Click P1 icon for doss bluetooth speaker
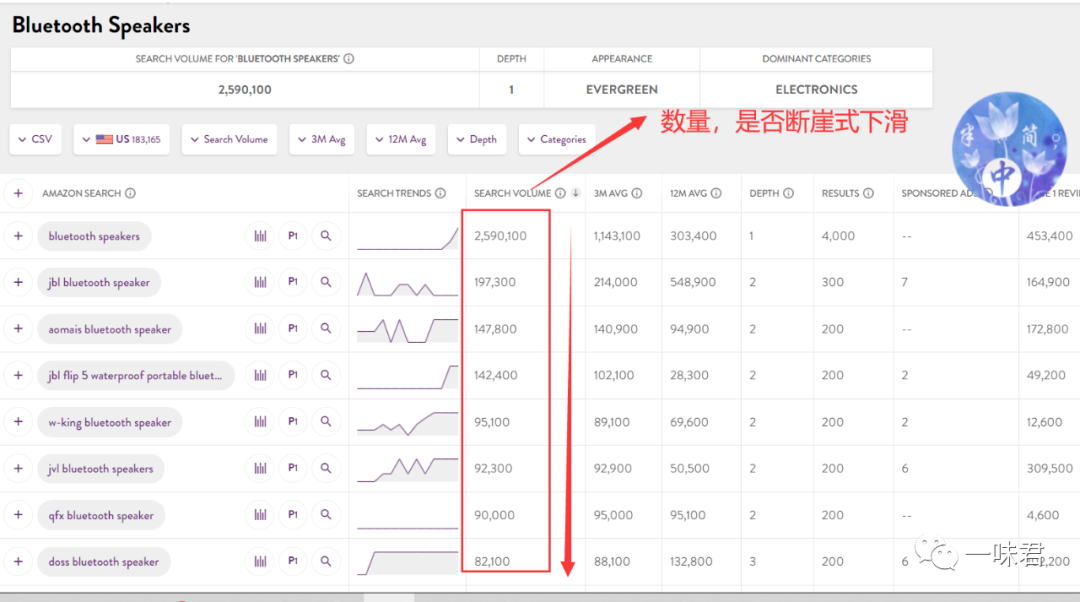This screenshot has width=1080, height=602. coord(293,561)
